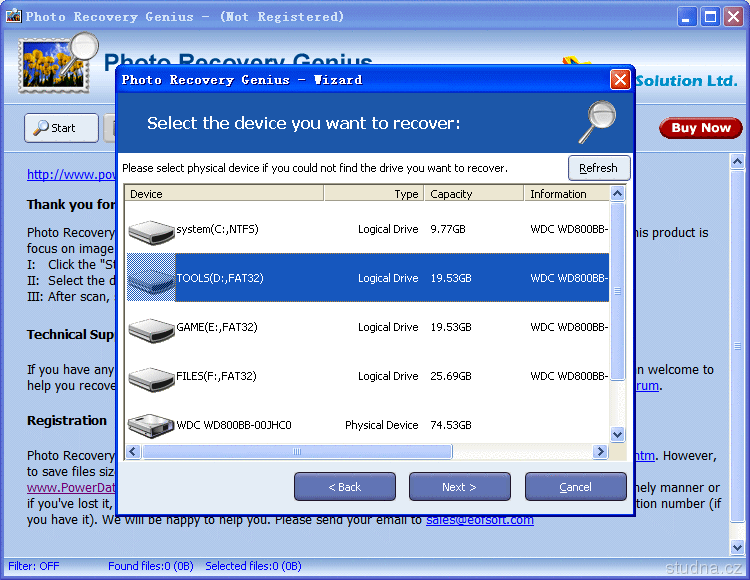Image resolution: width=750 pixels, height=580 pixels.
Task: Click Physical Device type cell
Action: (382, 425)
